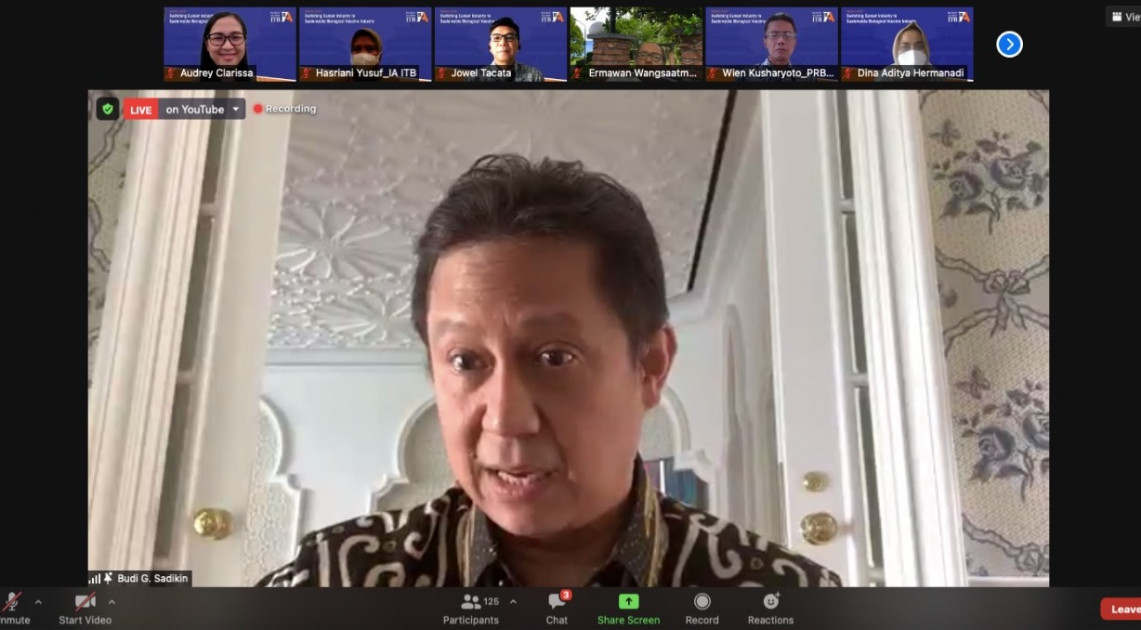Expand video options caret beside Start Video

pyautogui.click(x=111, y=602)
